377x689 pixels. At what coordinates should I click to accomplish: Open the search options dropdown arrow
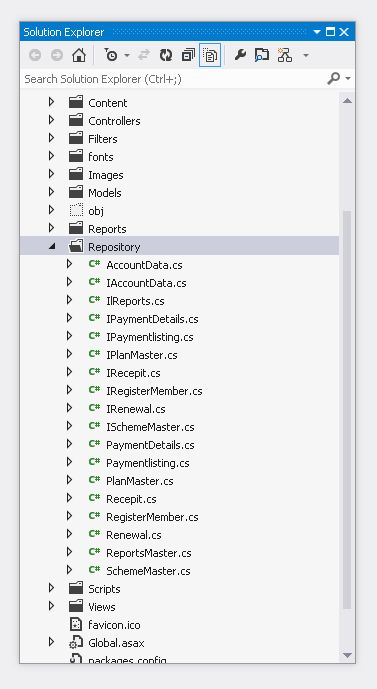pyautogui.click(x=348, y=79)
